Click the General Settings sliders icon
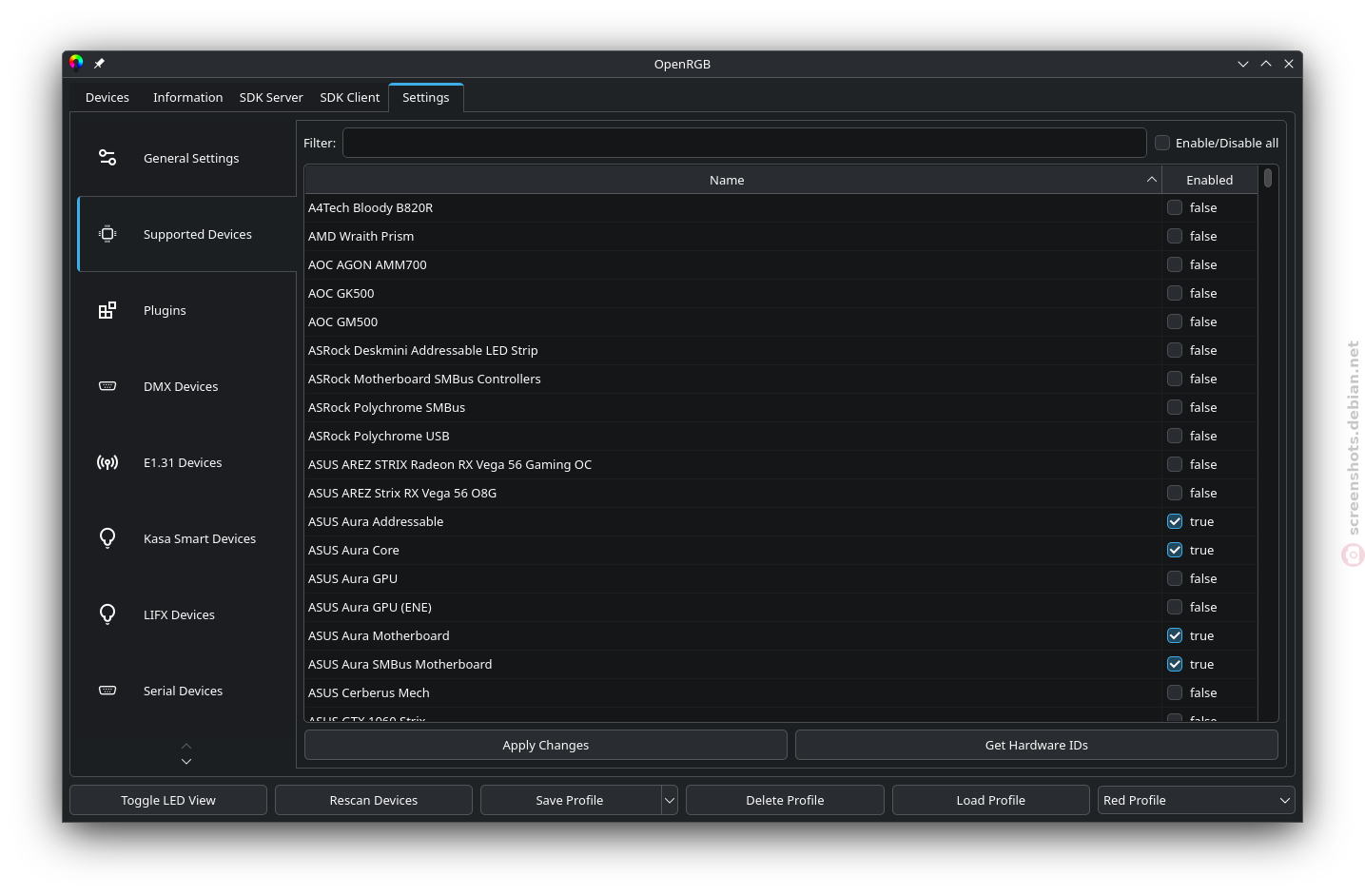 point(107,158)
